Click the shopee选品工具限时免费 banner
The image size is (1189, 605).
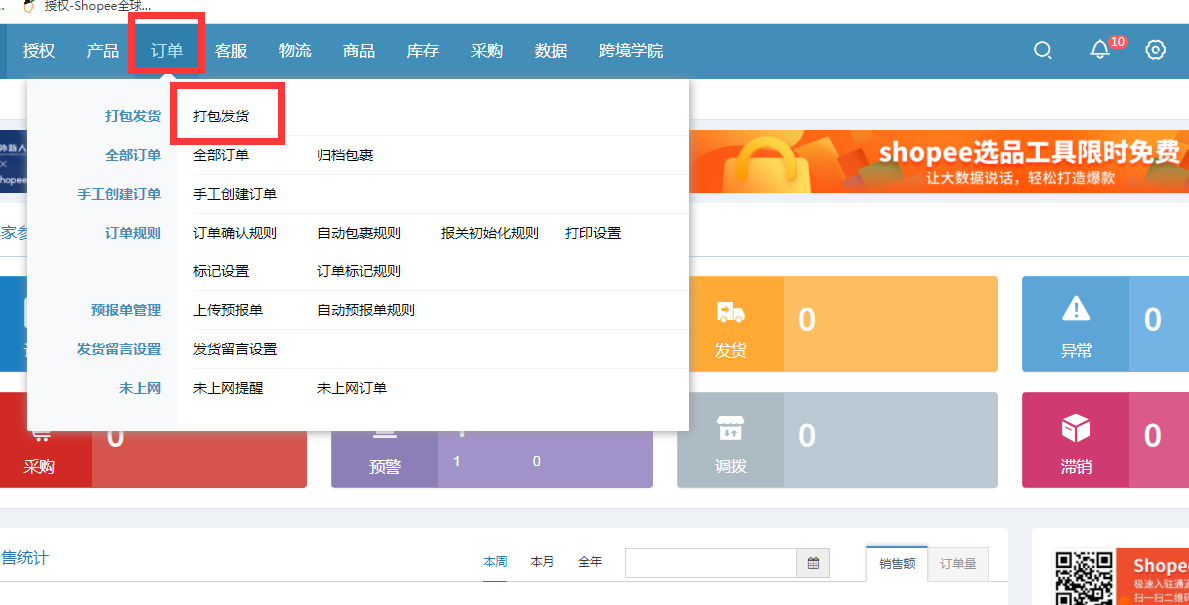(x=939, y=161)
